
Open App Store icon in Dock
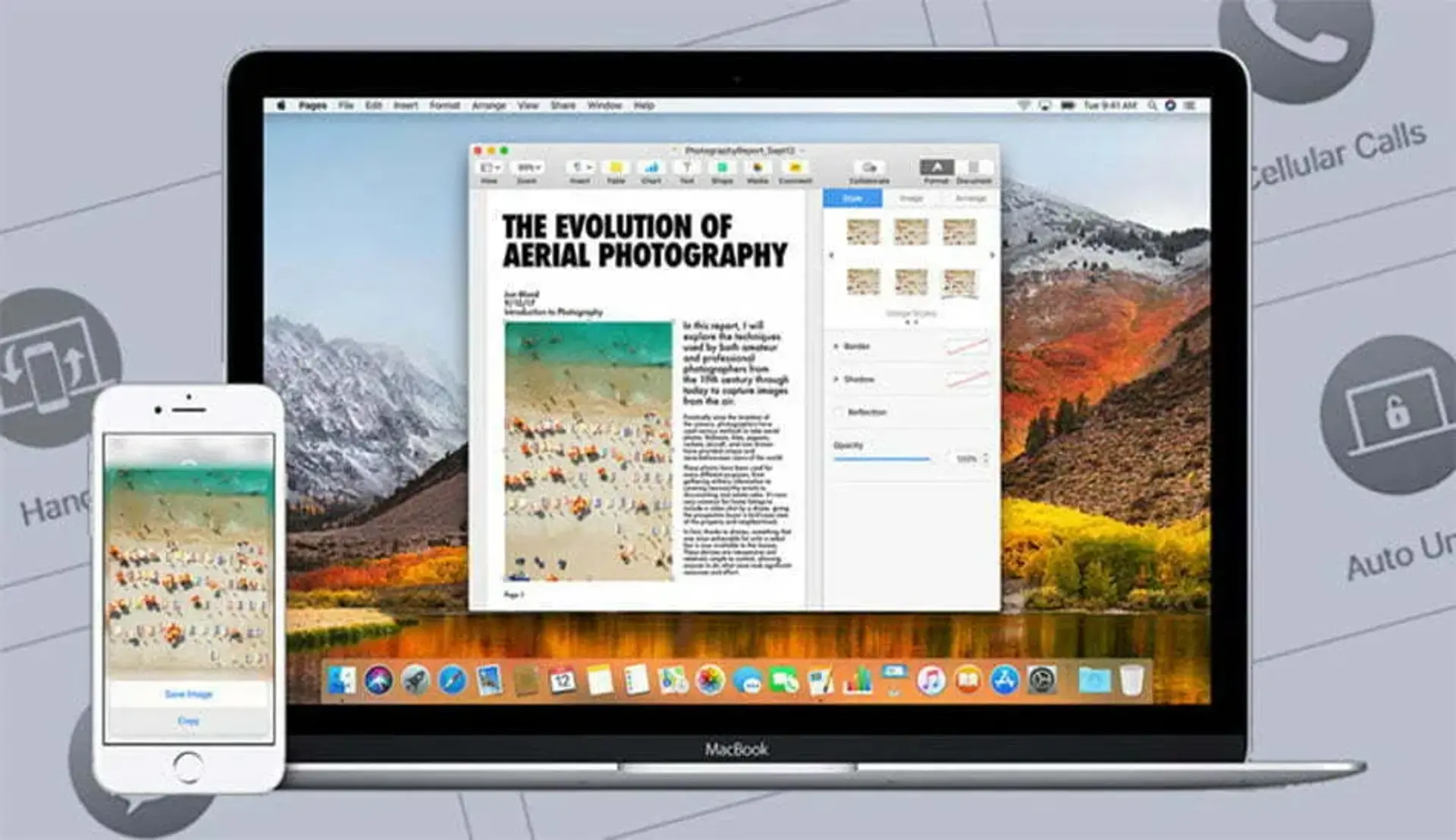tap(1005, 680)
